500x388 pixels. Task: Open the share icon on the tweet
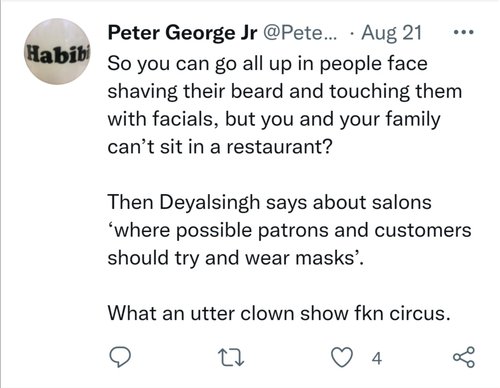click(x=464, y=357)
